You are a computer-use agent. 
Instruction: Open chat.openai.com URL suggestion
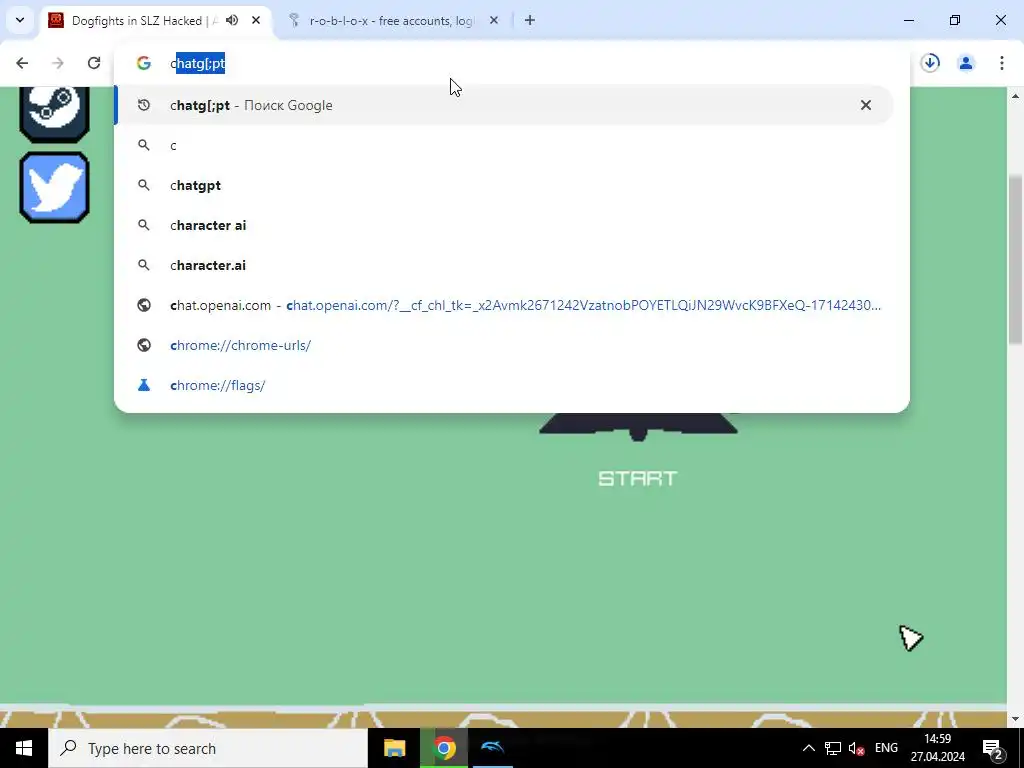pos(504,305)
